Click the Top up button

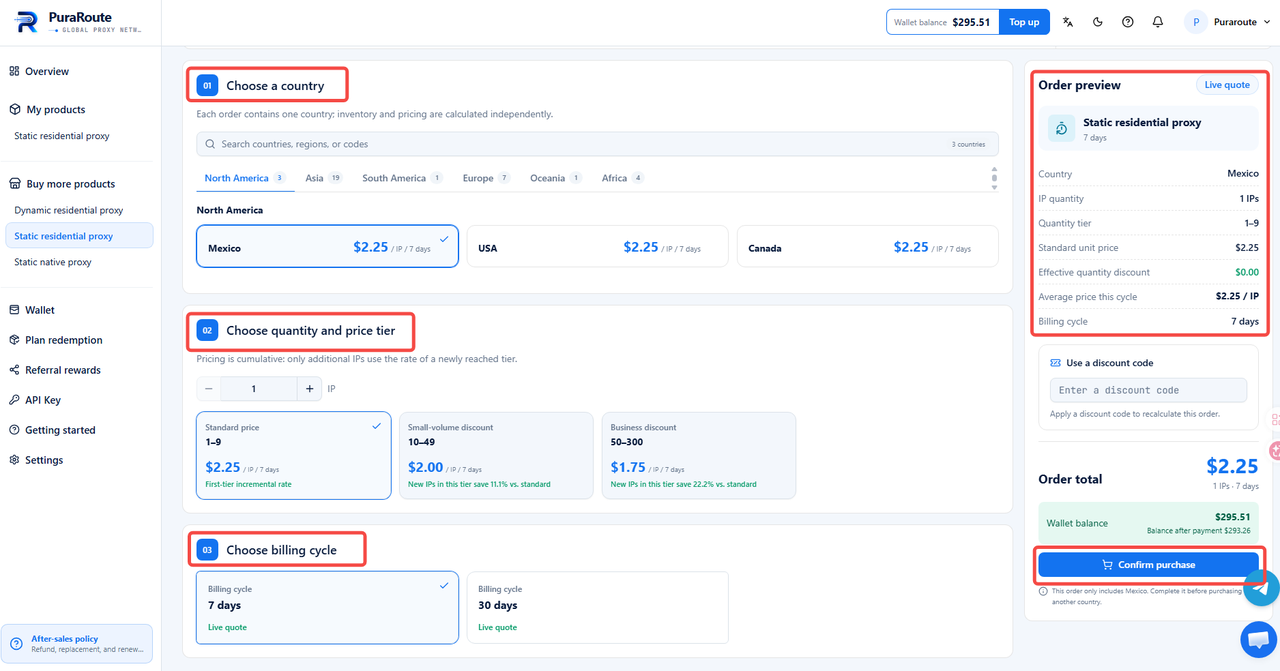coord(1024,22)
